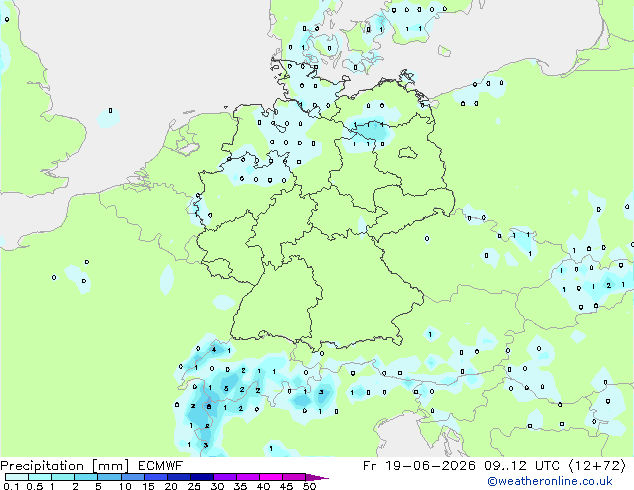
Task: Click the 0.1–0.5 mm legend color box
Action: coord(17,477)
